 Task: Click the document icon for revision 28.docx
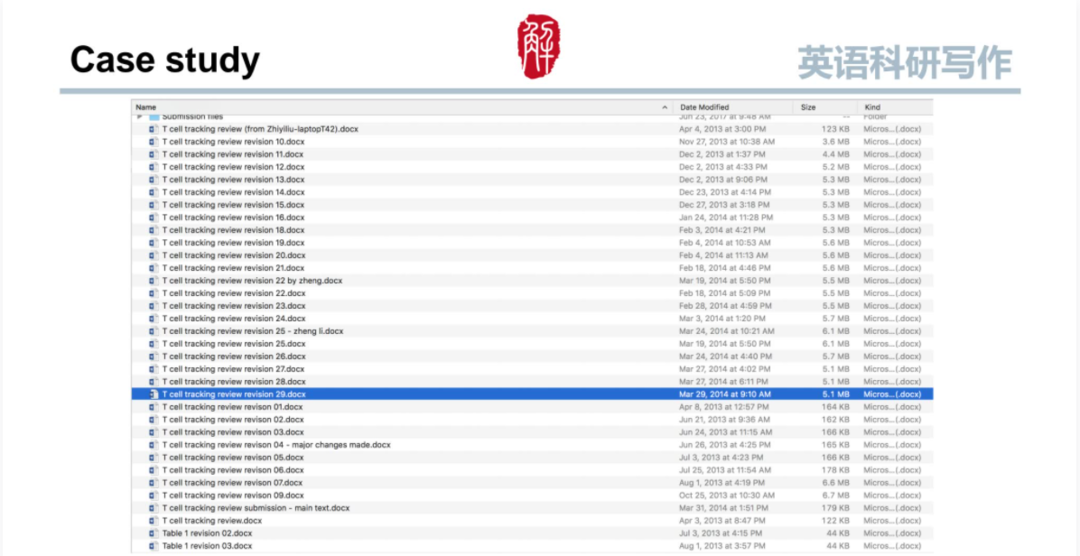tap(154, 382)
